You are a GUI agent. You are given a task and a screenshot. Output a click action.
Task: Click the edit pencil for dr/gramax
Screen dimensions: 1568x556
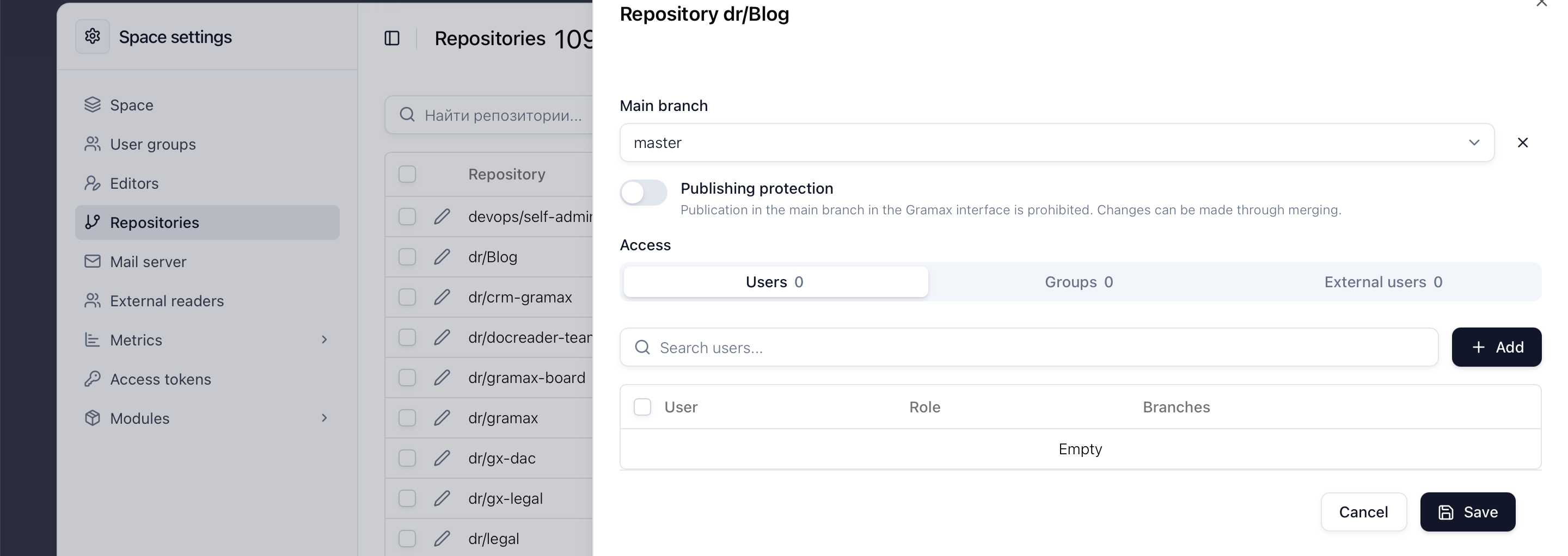pyautogui.click(x=442, y=418)
